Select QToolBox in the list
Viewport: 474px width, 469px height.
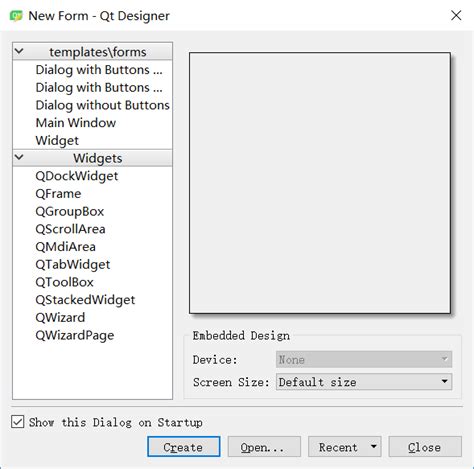point(64,282)
